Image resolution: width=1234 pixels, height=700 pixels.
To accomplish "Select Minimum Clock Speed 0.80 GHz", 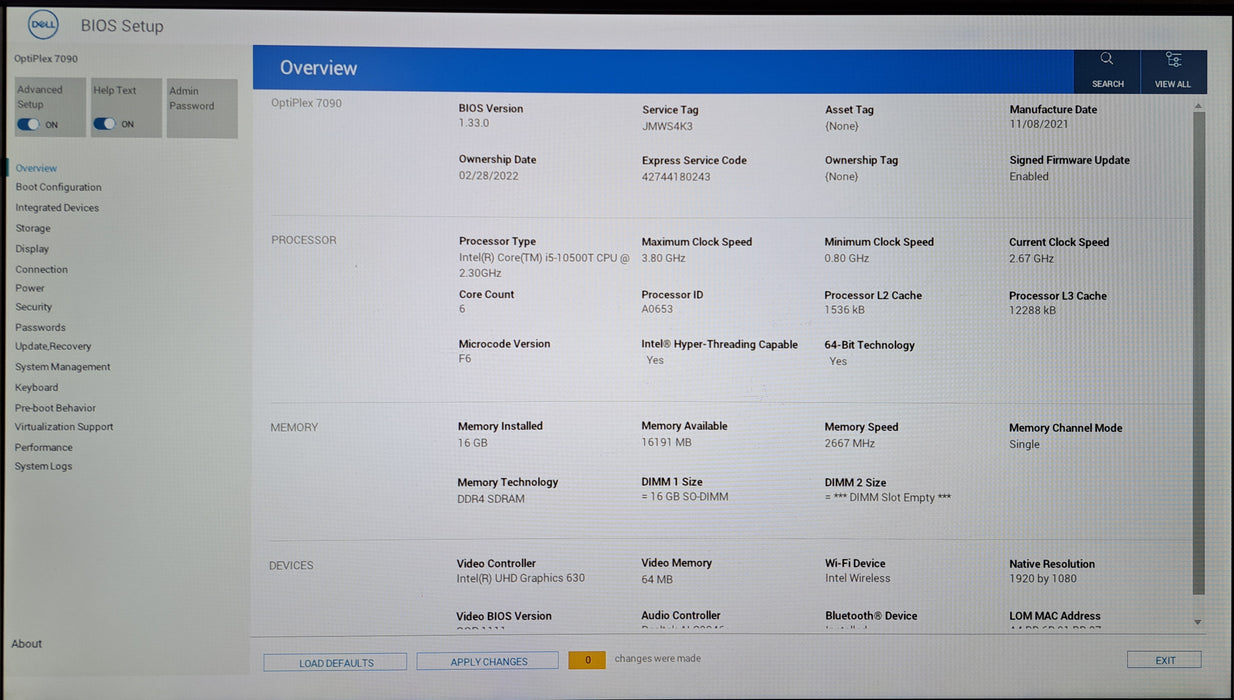I will (x=847, y=258).
